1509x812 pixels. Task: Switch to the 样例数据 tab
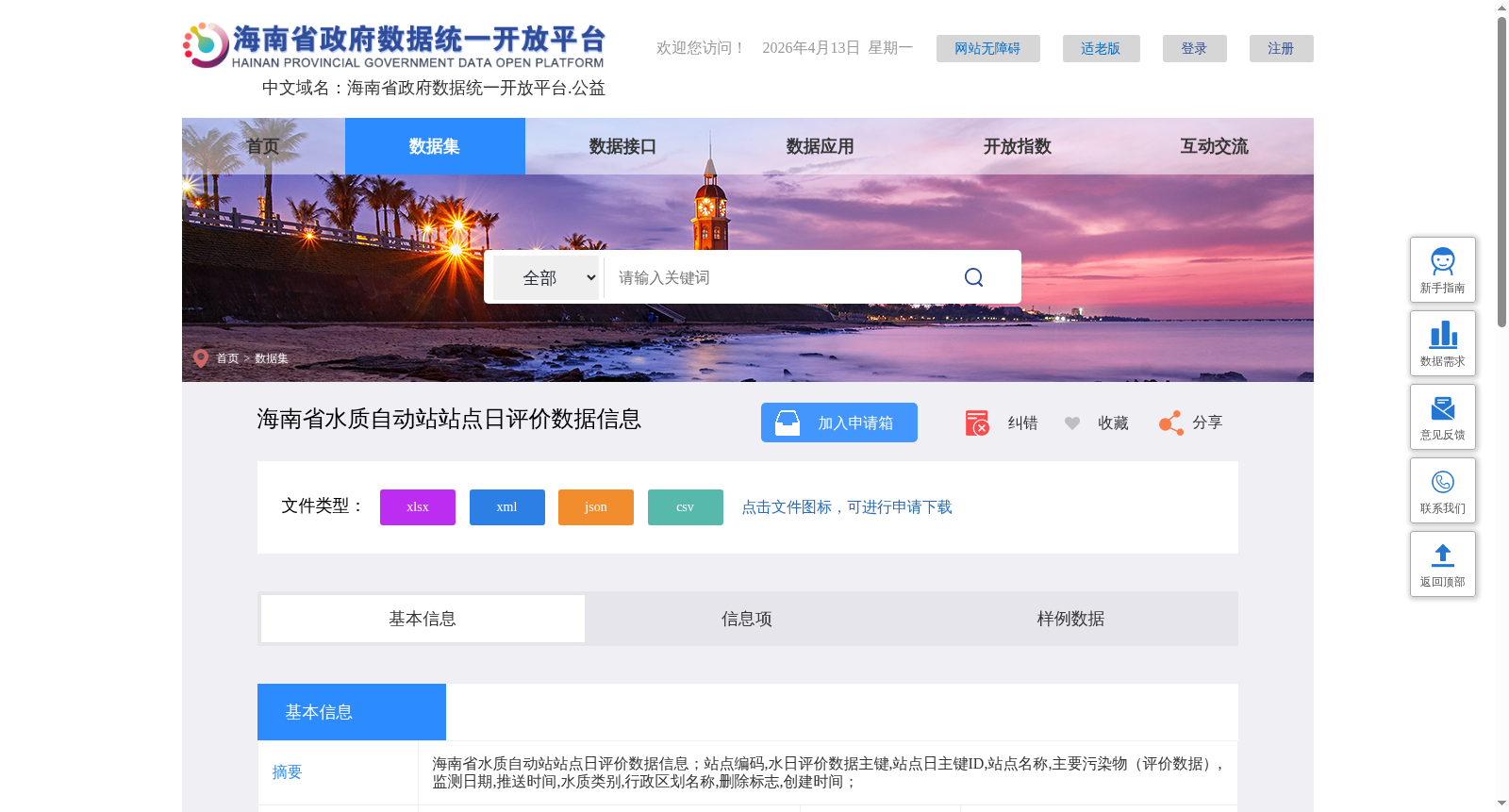click(x=1070, y=619)
